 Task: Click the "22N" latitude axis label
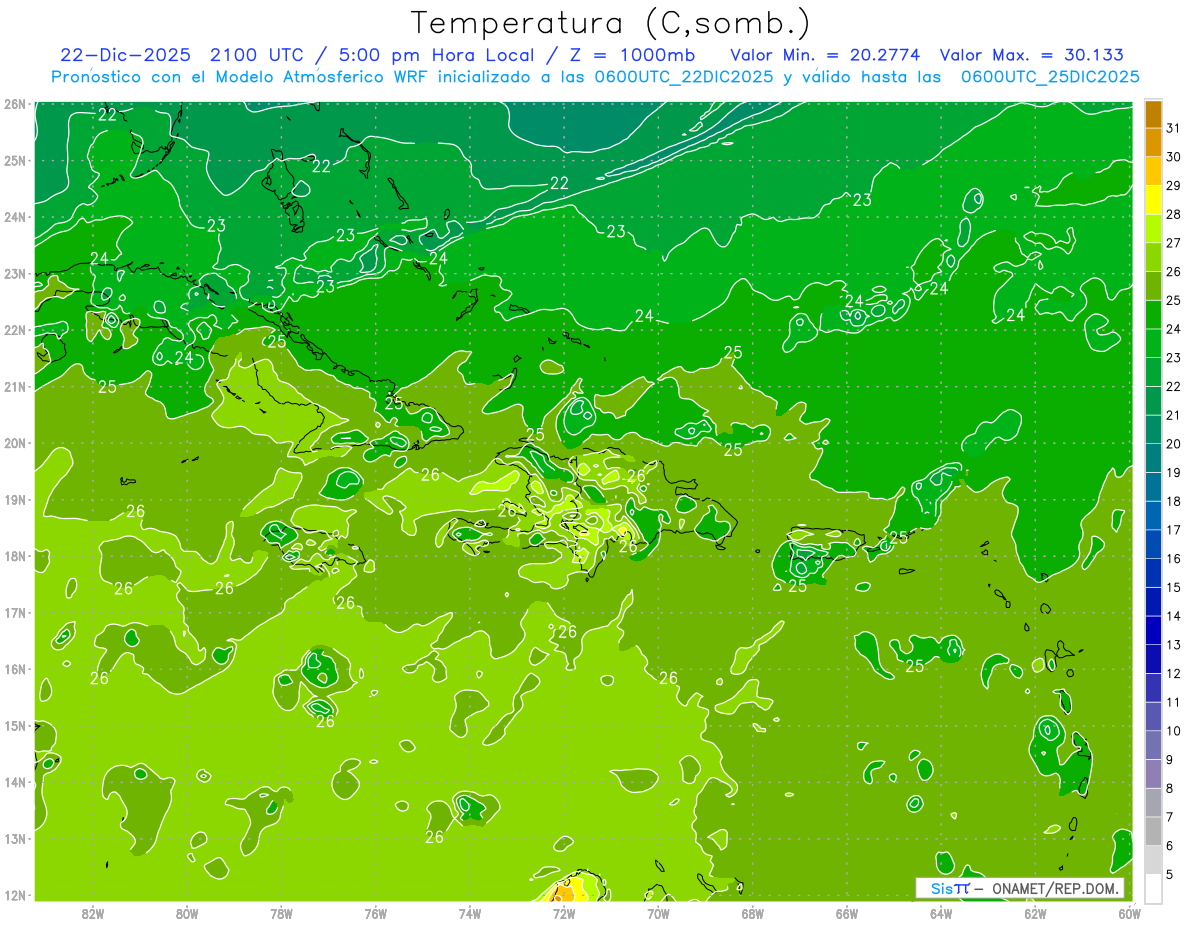(15, 330)
